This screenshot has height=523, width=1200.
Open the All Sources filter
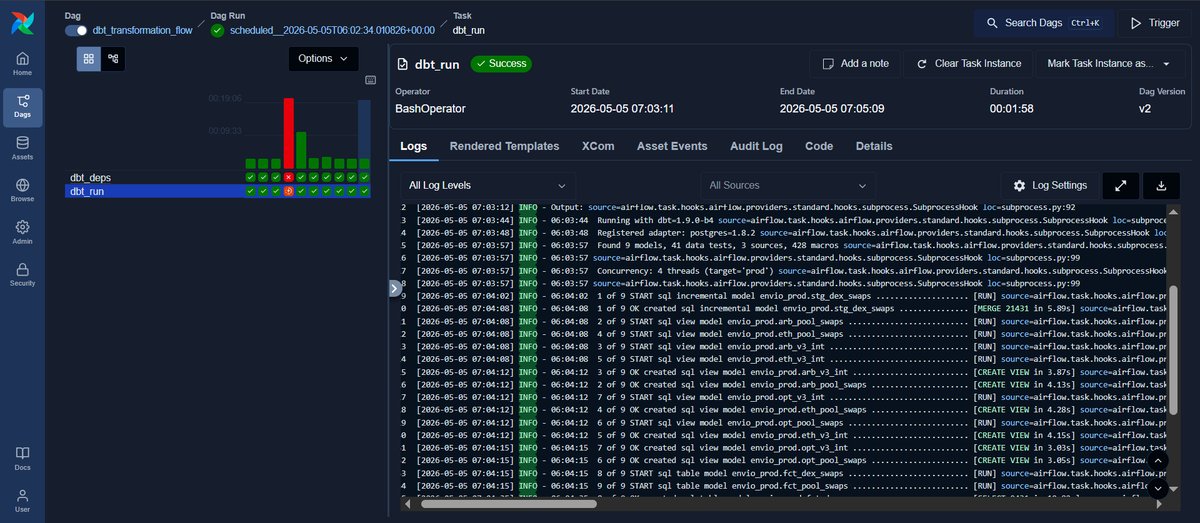789,185
